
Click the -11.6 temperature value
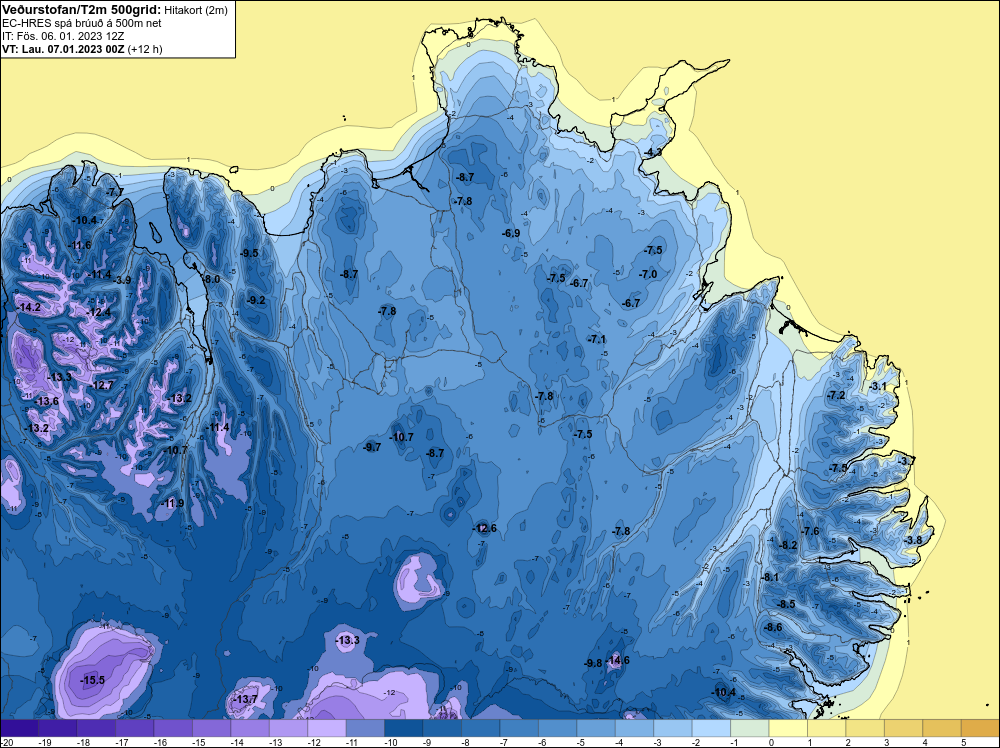pyautogui.click(x=79, y=246)
